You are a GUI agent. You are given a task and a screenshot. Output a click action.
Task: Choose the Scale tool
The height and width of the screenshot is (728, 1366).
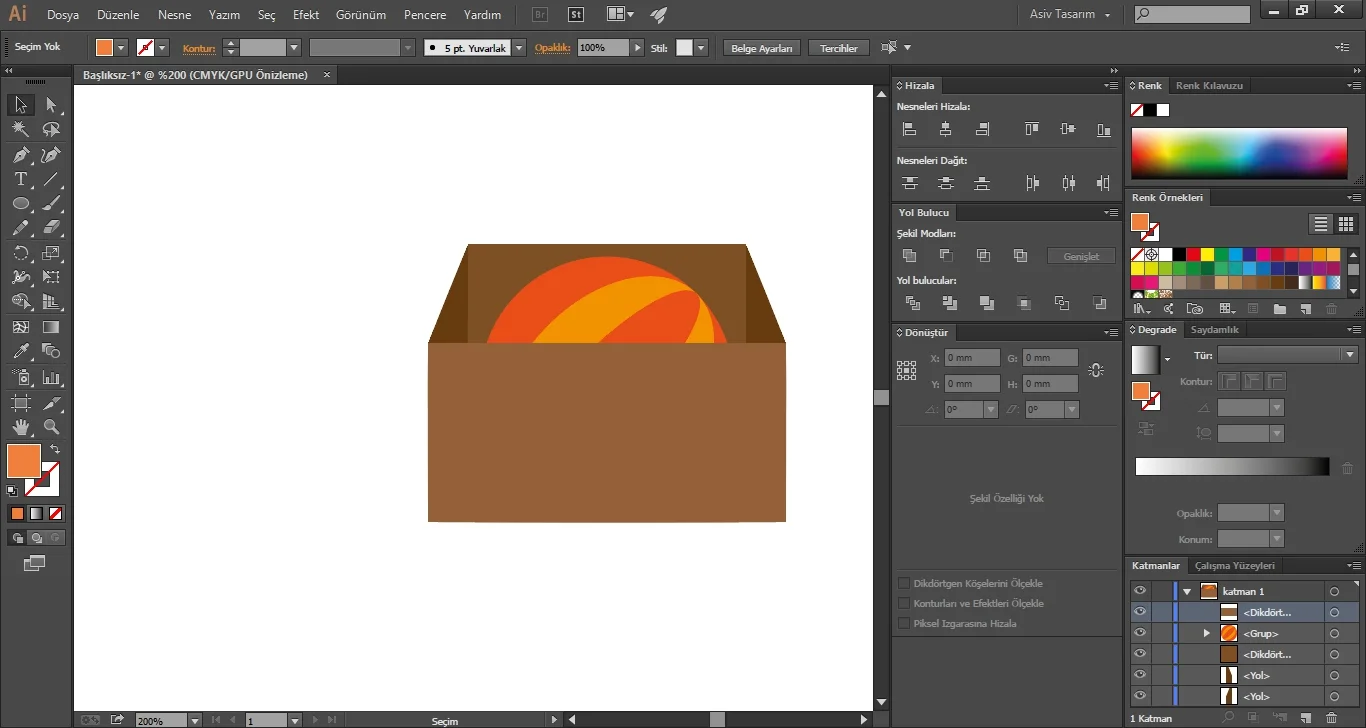(x=51, y=253)
